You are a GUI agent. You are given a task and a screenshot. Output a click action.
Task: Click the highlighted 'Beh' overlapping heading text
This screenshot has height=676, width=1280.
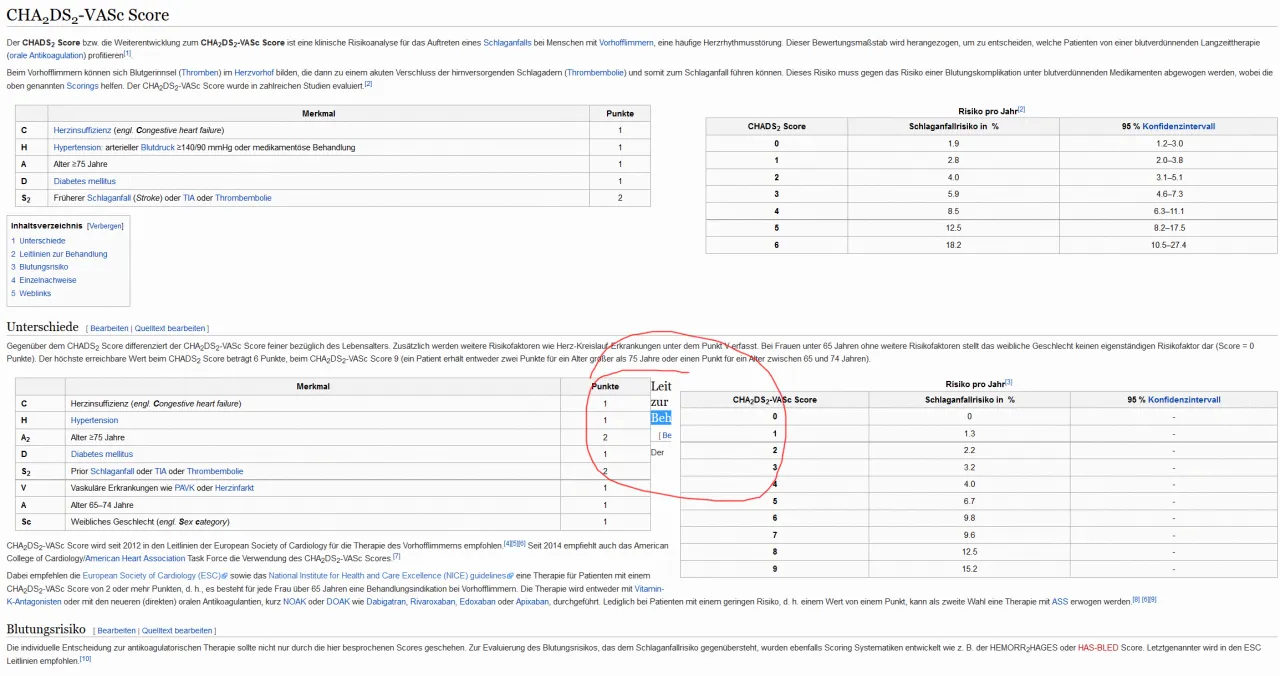pyautogui.click(x=661, y=418)
